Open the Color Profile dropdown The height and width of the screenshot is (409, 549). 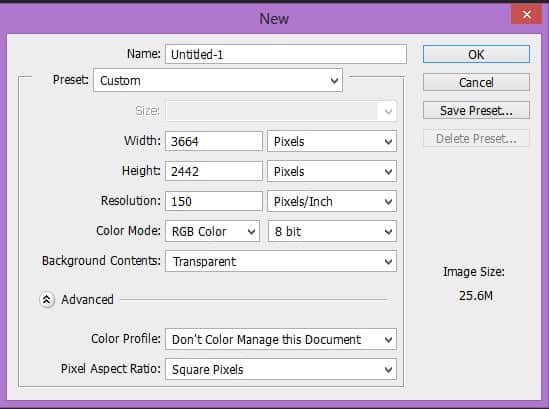(281, 339)
